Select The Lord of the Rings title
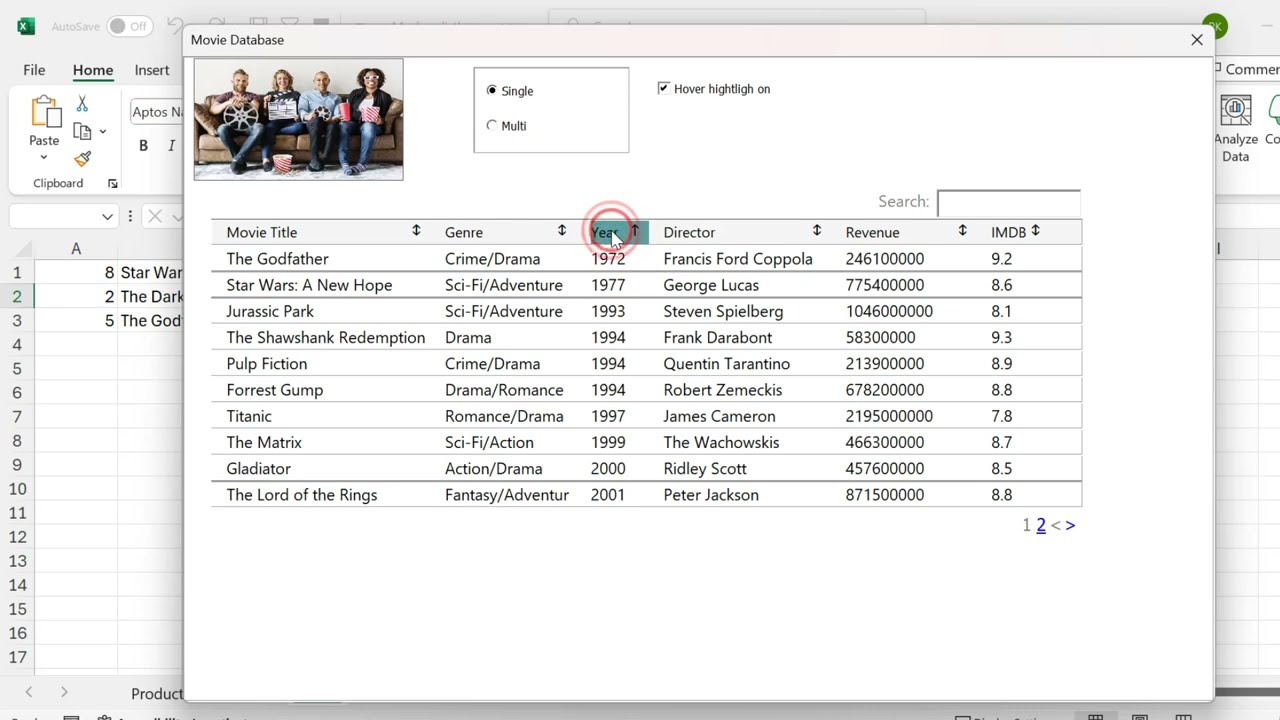This screenshot has width=1280, height=720. pyautogui.click(x=302, y=494)
